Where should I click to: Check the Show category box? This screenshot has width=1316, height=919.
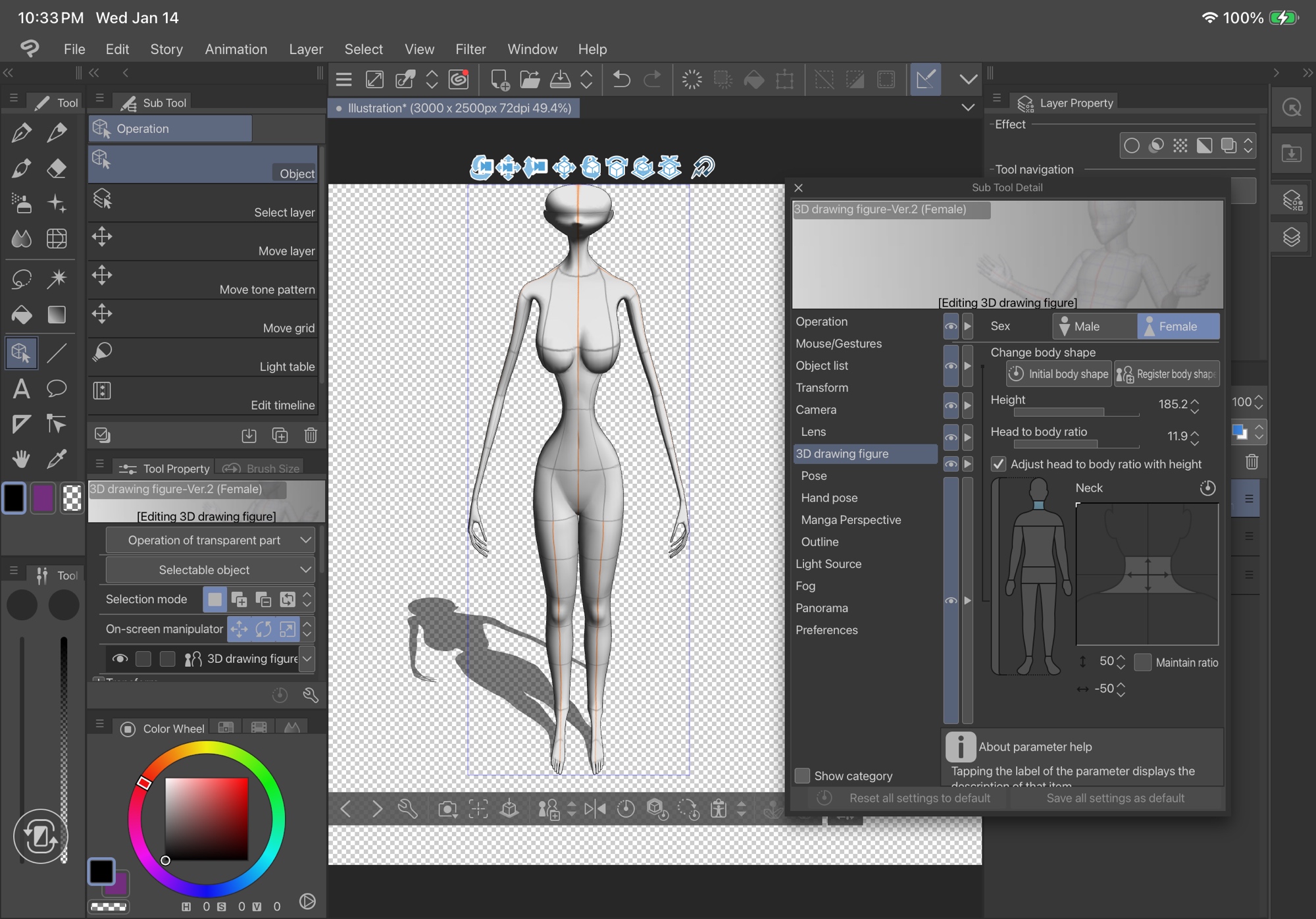point(802,775)
